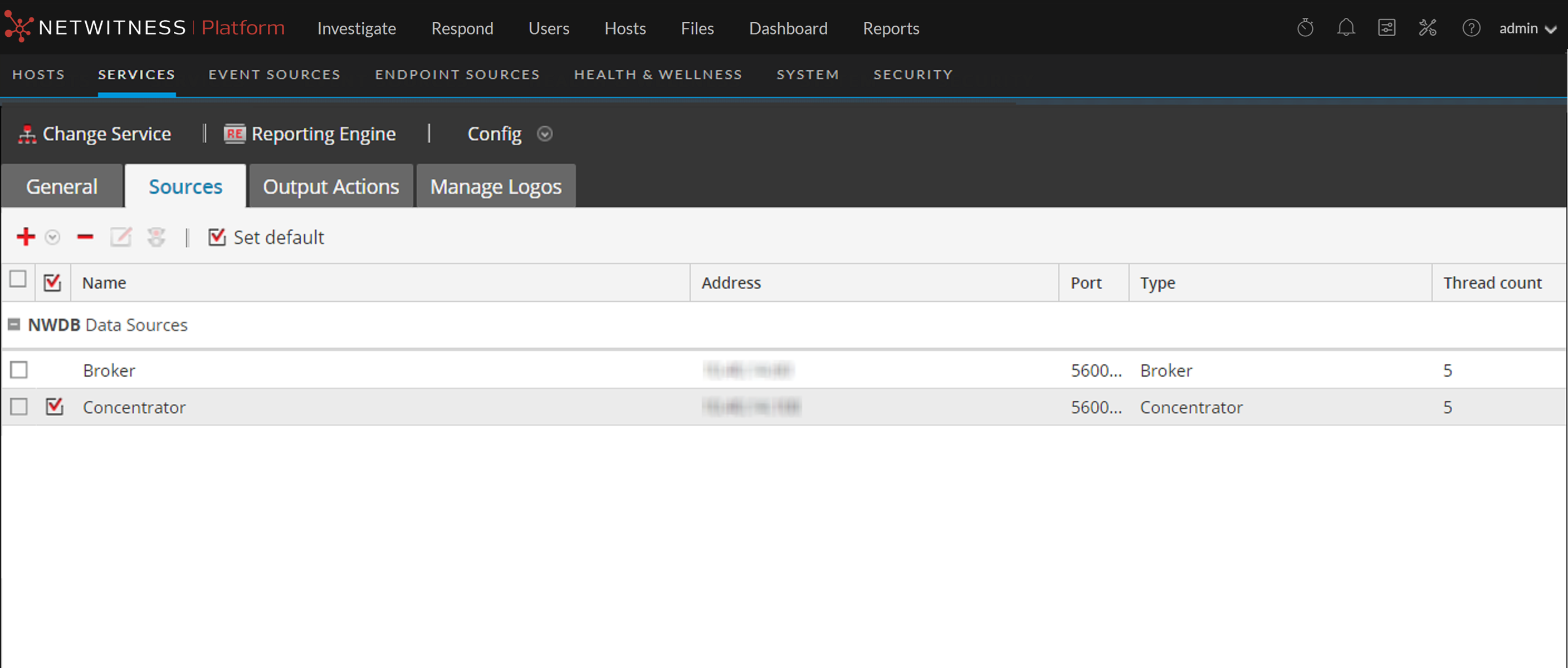Open dropdown arrow next to add icon
Image resolution: width=1568 pixels, height=668 pixels.
[x=53, y=237]
